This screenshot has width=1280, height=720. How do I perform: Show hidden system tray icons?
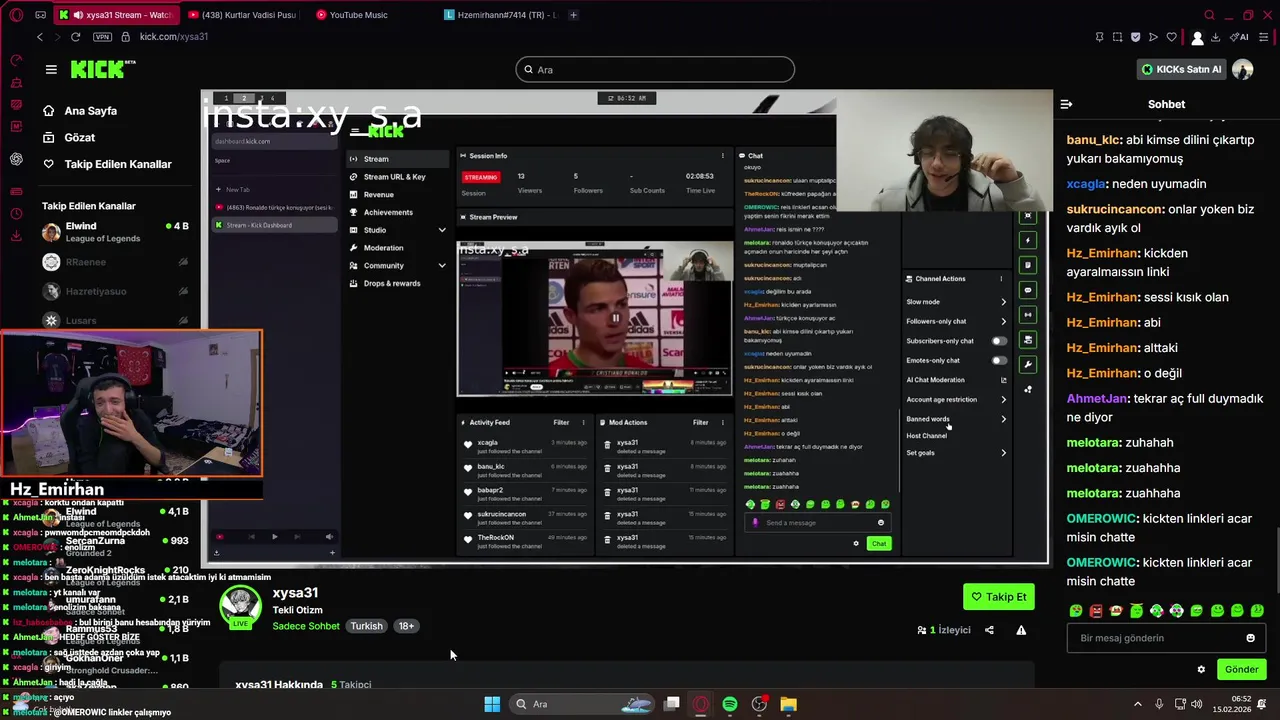pos(1137,704)
